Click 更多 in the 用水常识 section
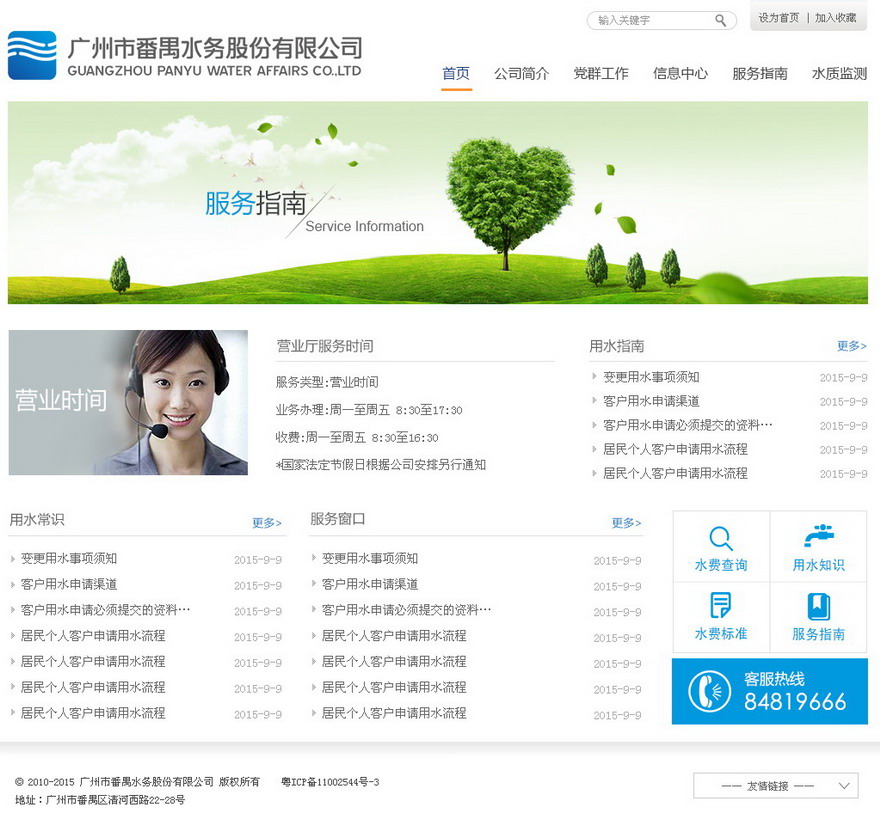This screenshot has height=826, width=880. tap(267, 523)
